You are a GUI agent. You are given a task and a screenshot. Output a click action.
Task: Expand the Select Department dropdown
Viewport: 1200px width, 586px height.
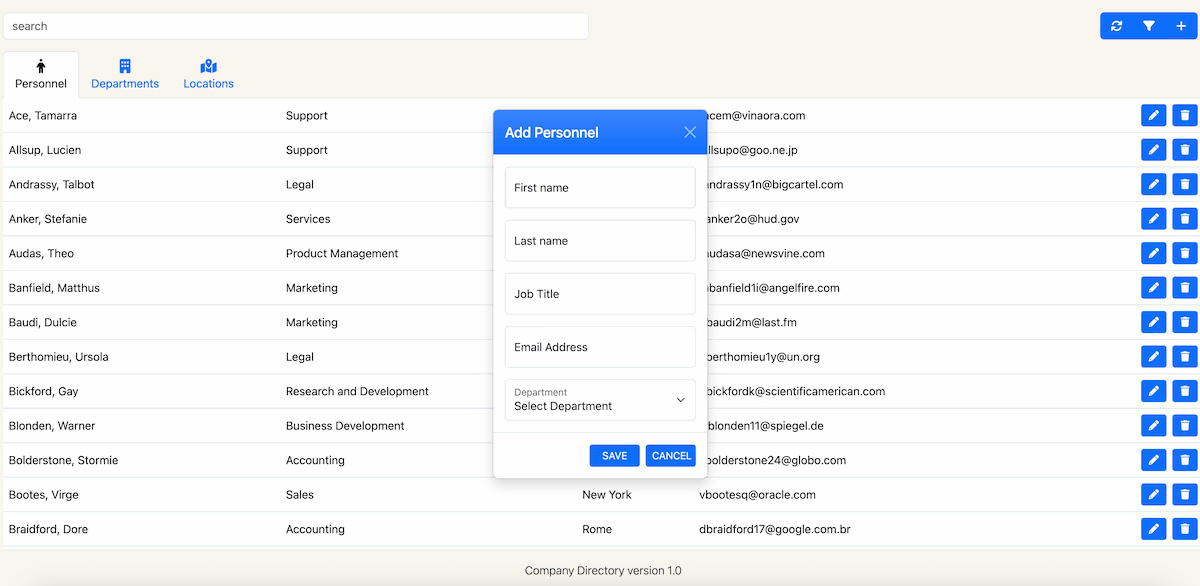600,400
